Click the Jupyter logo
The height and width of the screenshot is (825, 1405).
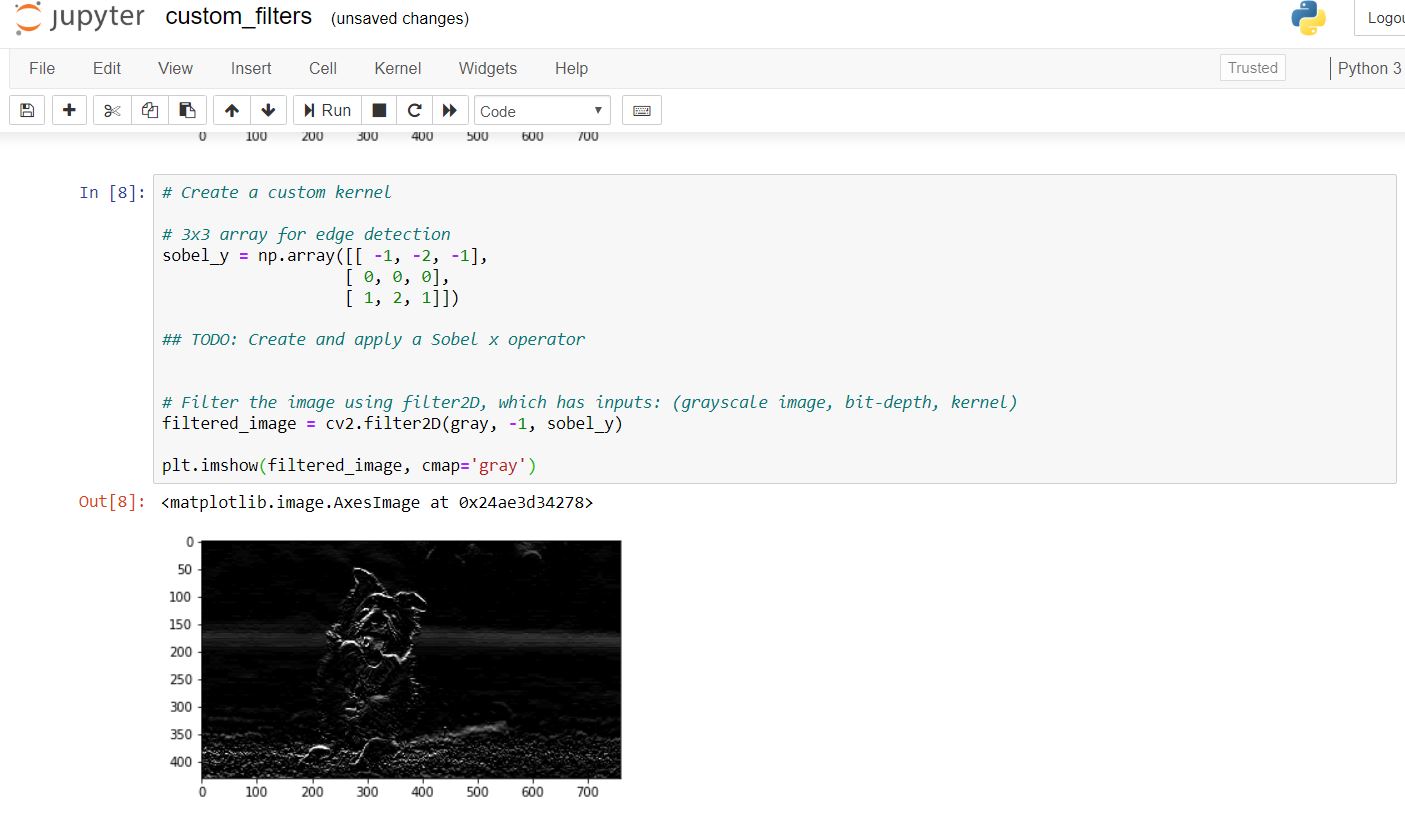(80, 18)
